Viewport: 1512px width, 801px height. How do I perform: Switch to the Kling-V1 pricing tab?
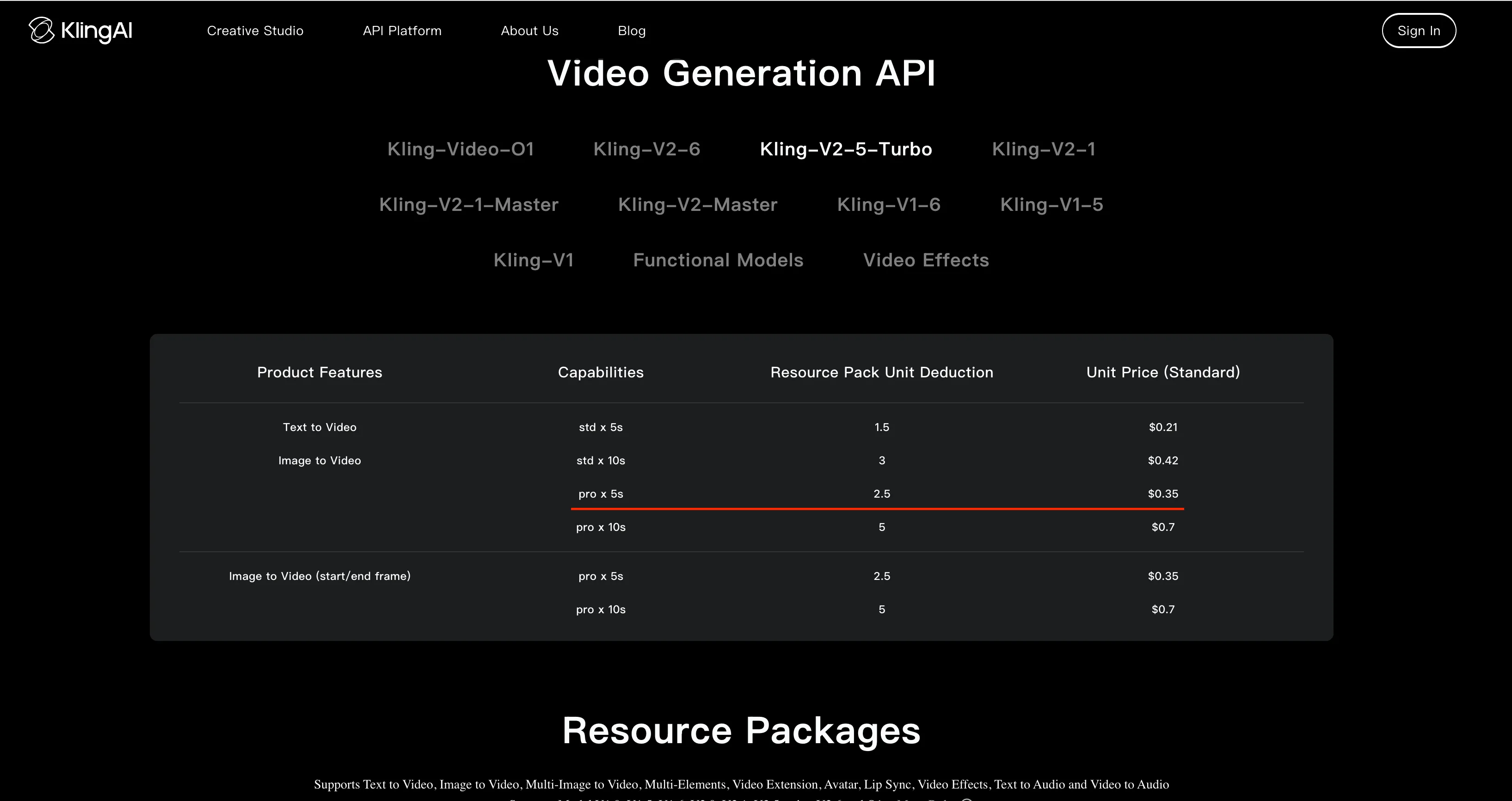[x=534, y=260]
